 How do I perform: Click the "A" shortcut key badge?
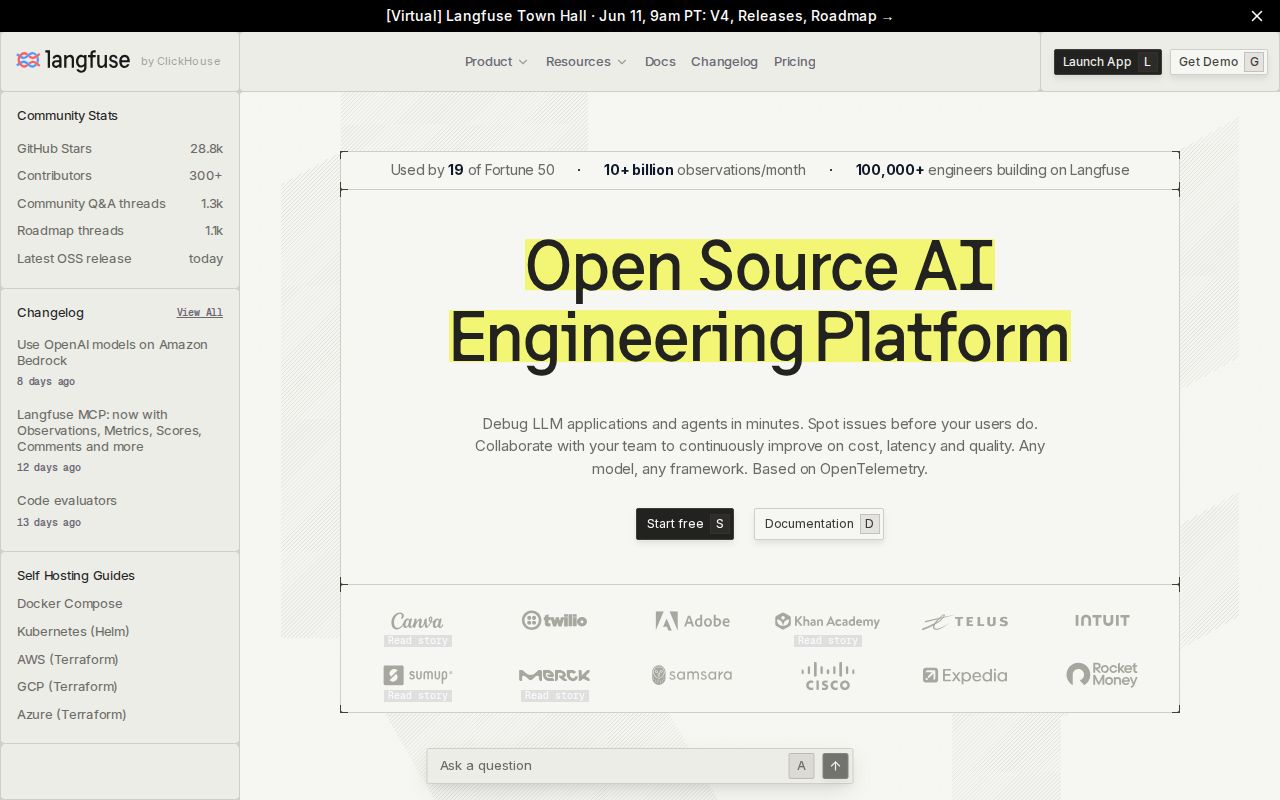pyautogui.click(x=801, y=766)
